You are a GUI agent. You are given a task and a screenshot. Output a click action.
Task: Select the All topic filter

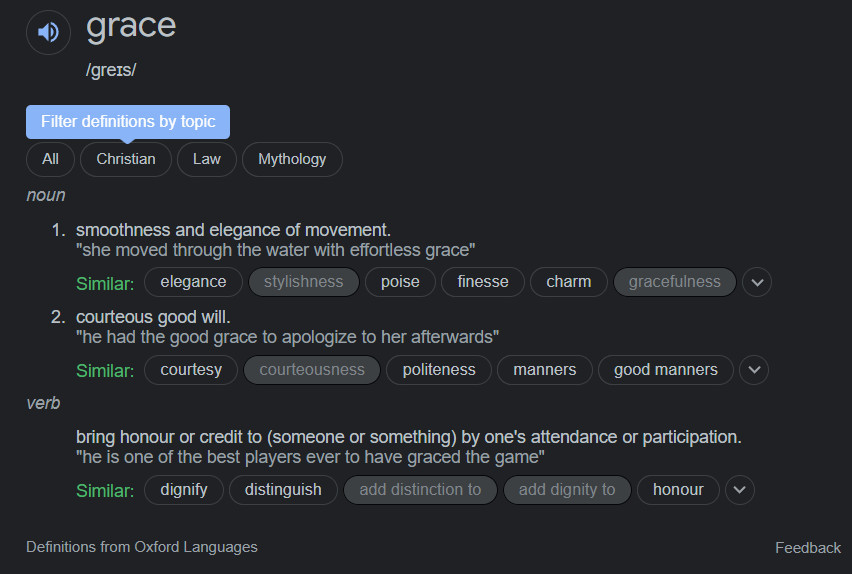point(51,159)
